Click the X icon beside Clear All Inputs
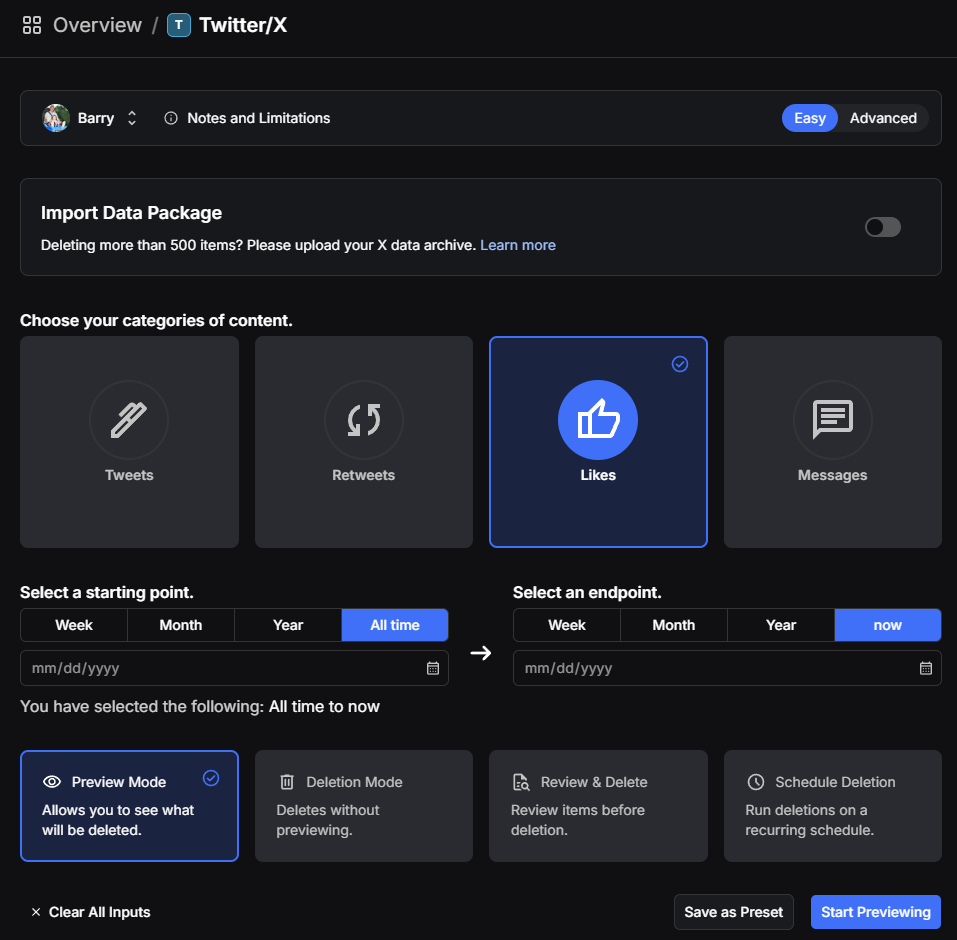 pyautogui.click(x=36, y=912)
